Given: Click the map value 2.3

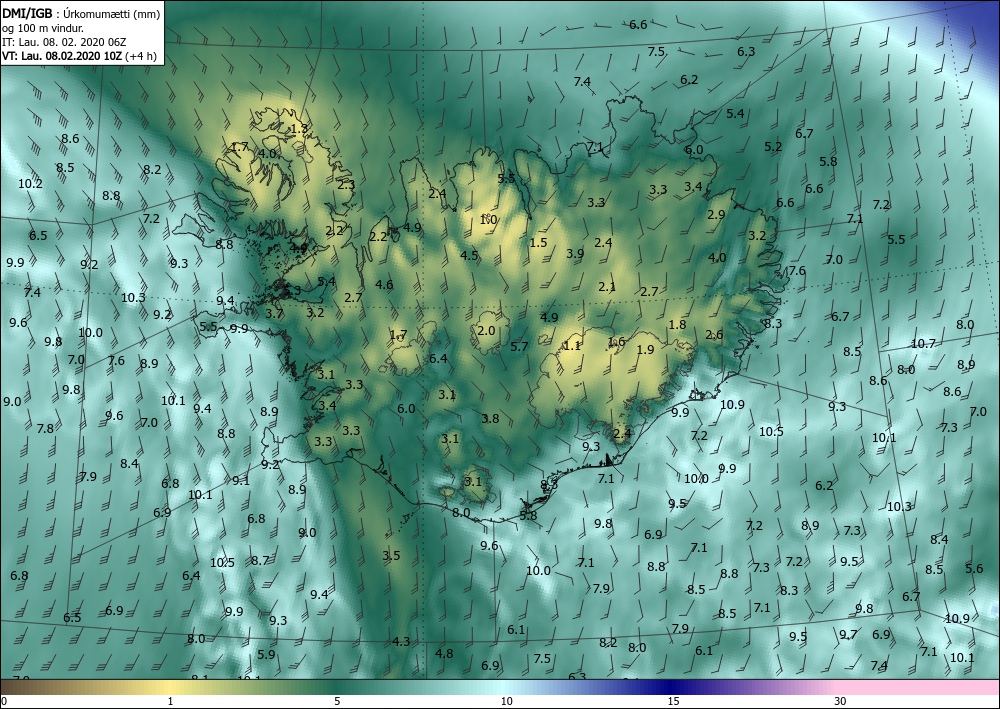Looking at the screenshot, I should pos(346,185).
